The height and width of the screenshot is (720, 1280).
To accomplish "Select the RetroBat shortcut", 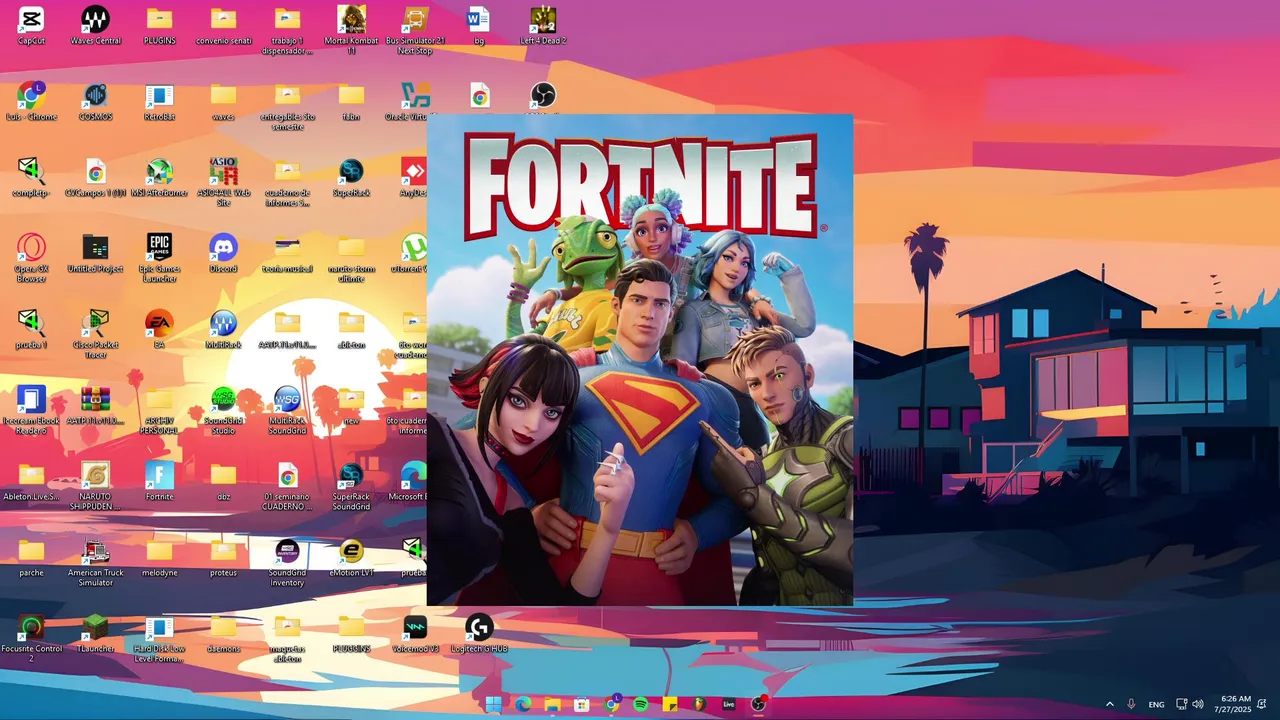I will pos(159,102).
